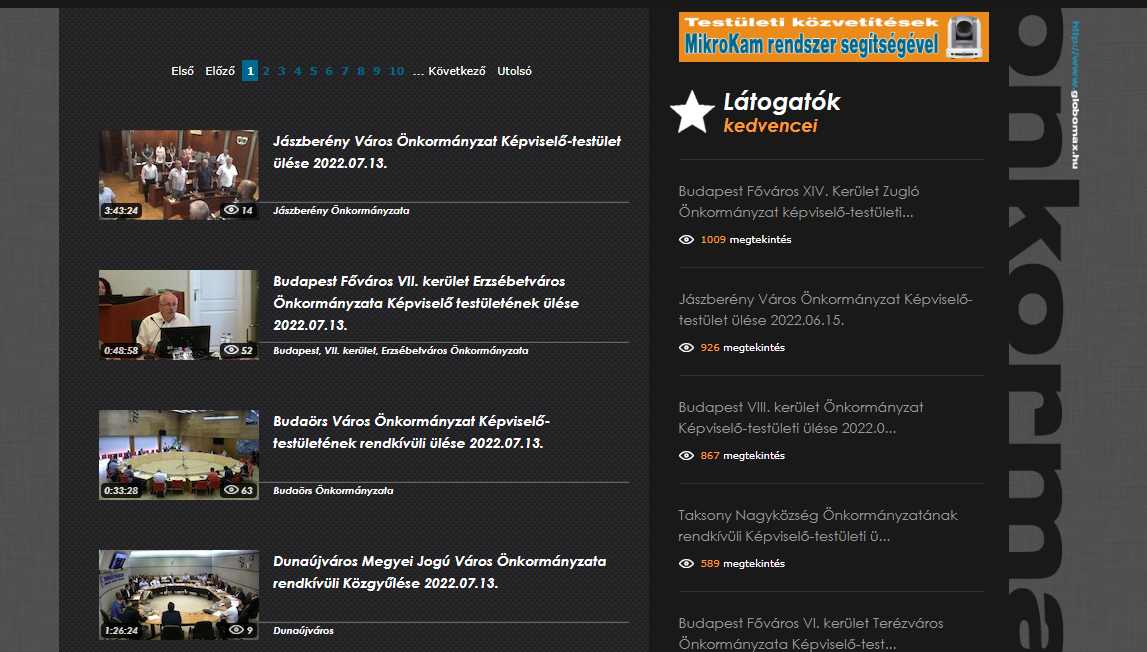Click the globomax.hu vertical link
This screenshot has width=1147, height=652.
[1075, 95]
